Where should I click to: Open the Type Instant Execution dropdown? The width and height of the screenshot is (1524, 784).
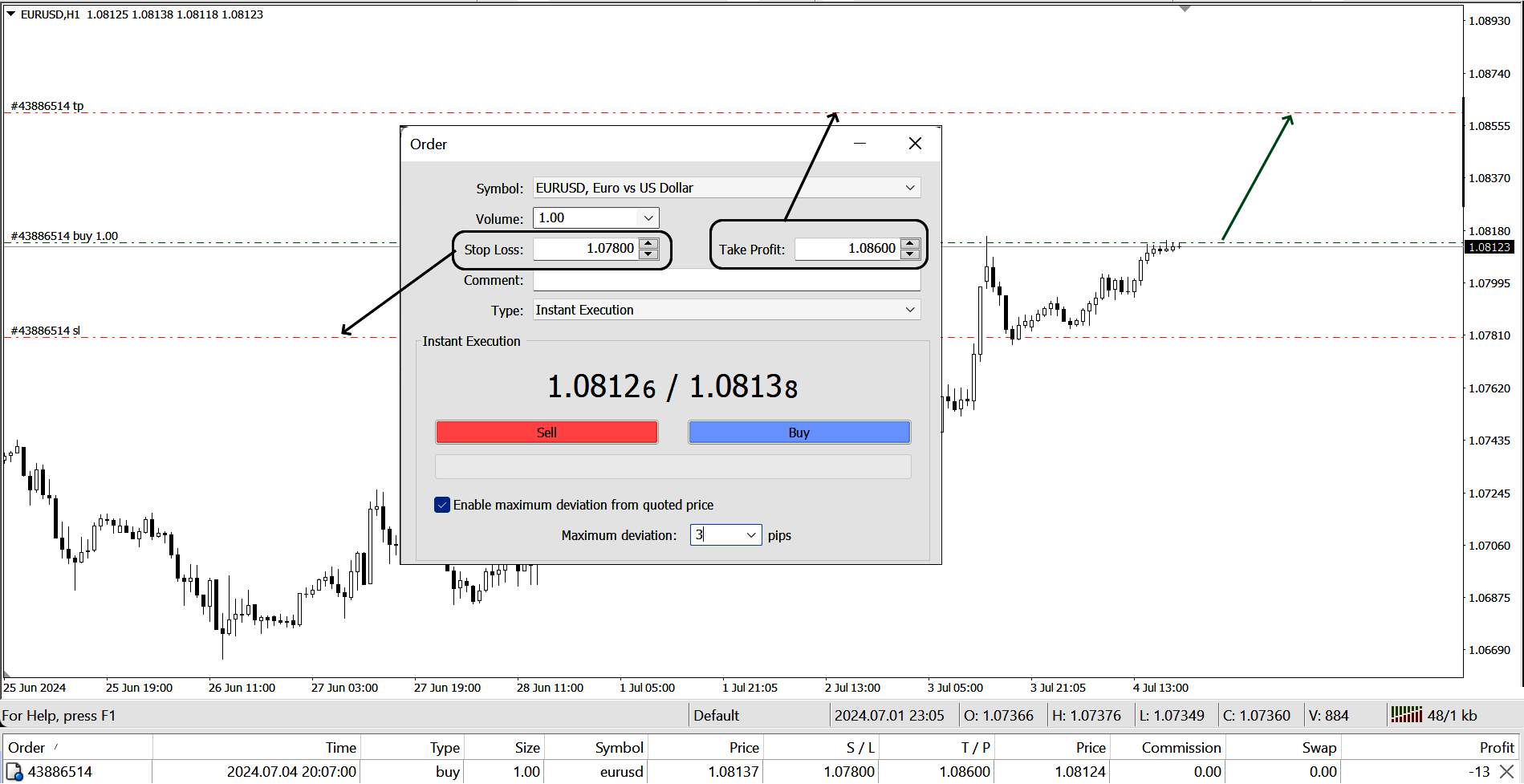coord(910,310)
